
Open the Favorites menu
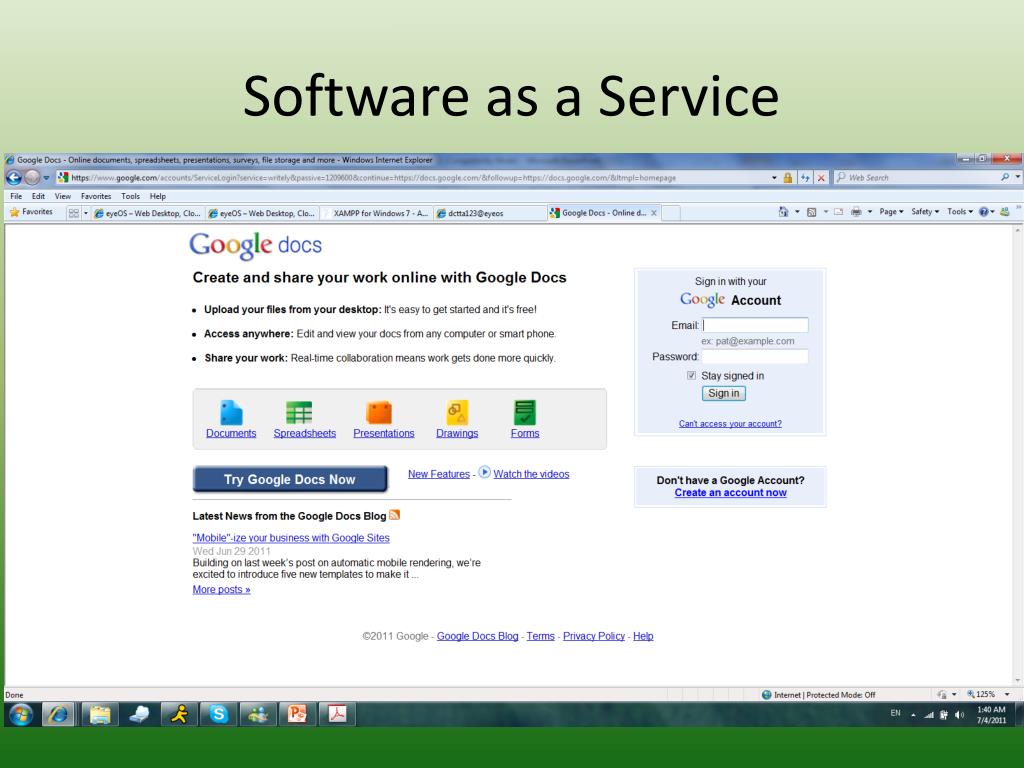point(96,196)
